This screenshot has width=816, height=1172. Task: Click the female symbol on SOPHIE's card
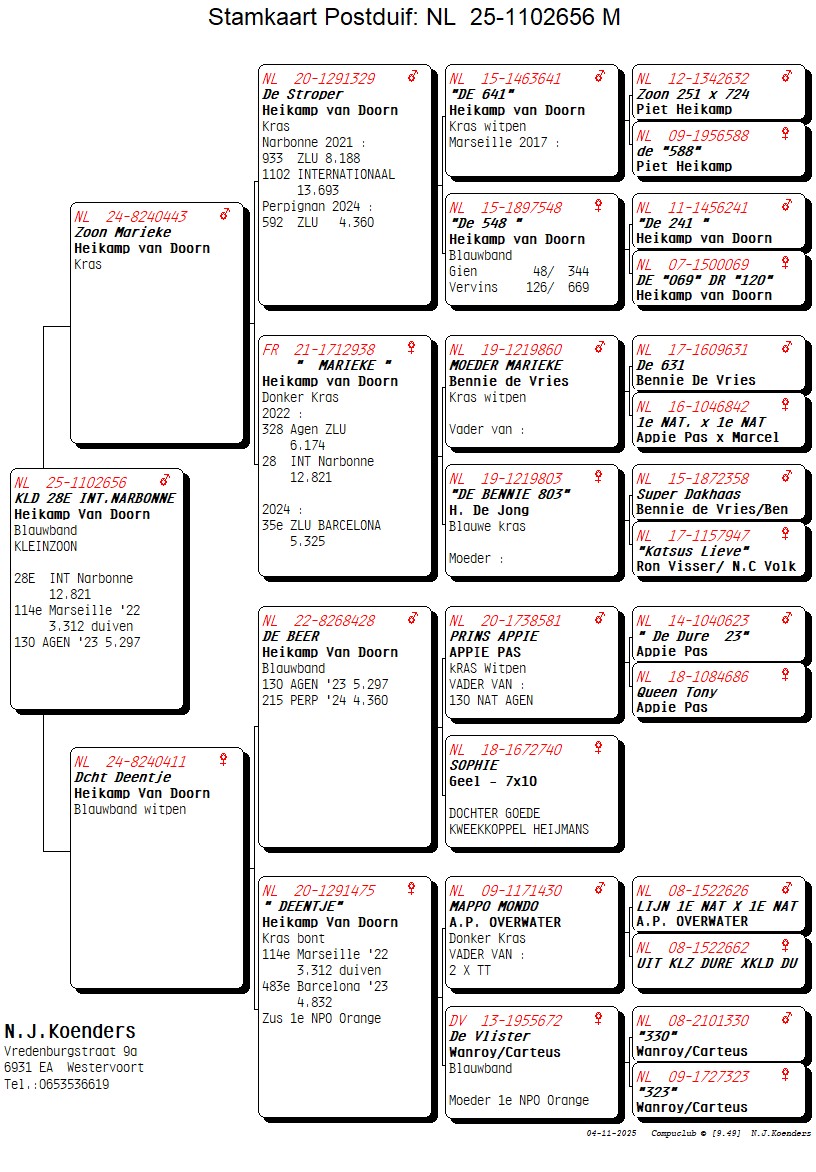[x=599, y=748]
